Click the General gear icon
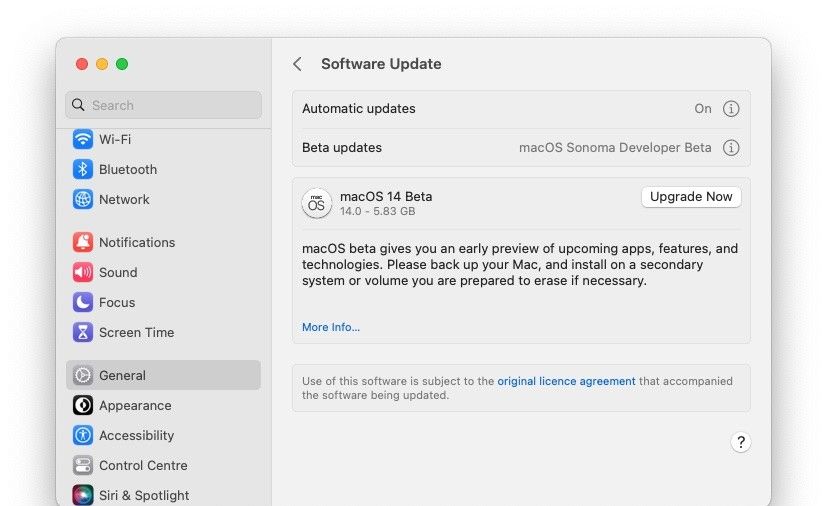The height and width of the screenshot is (506, 827). click(83, 375)
